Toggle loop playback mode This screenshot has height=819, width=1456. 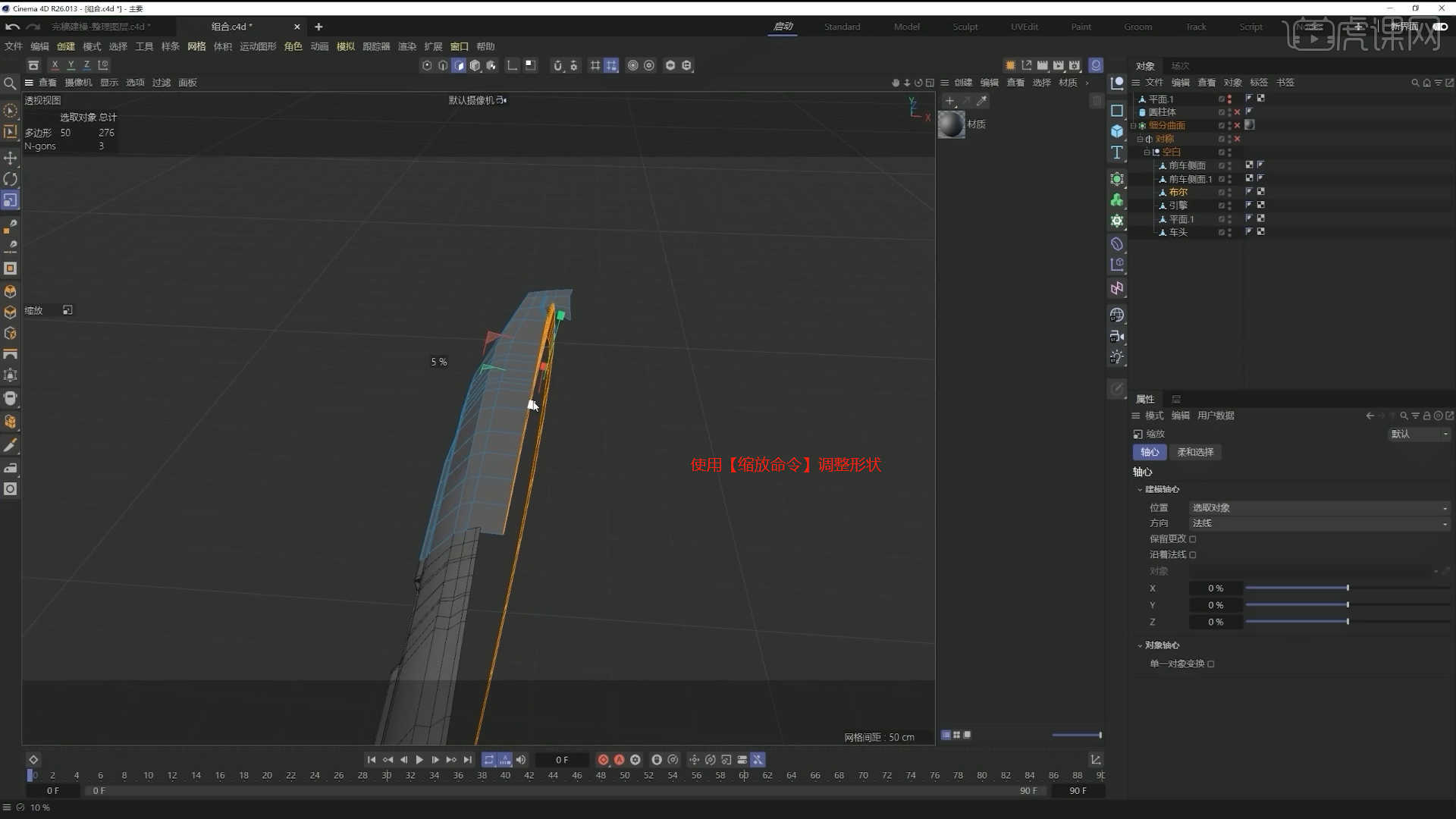pos(489,760)
